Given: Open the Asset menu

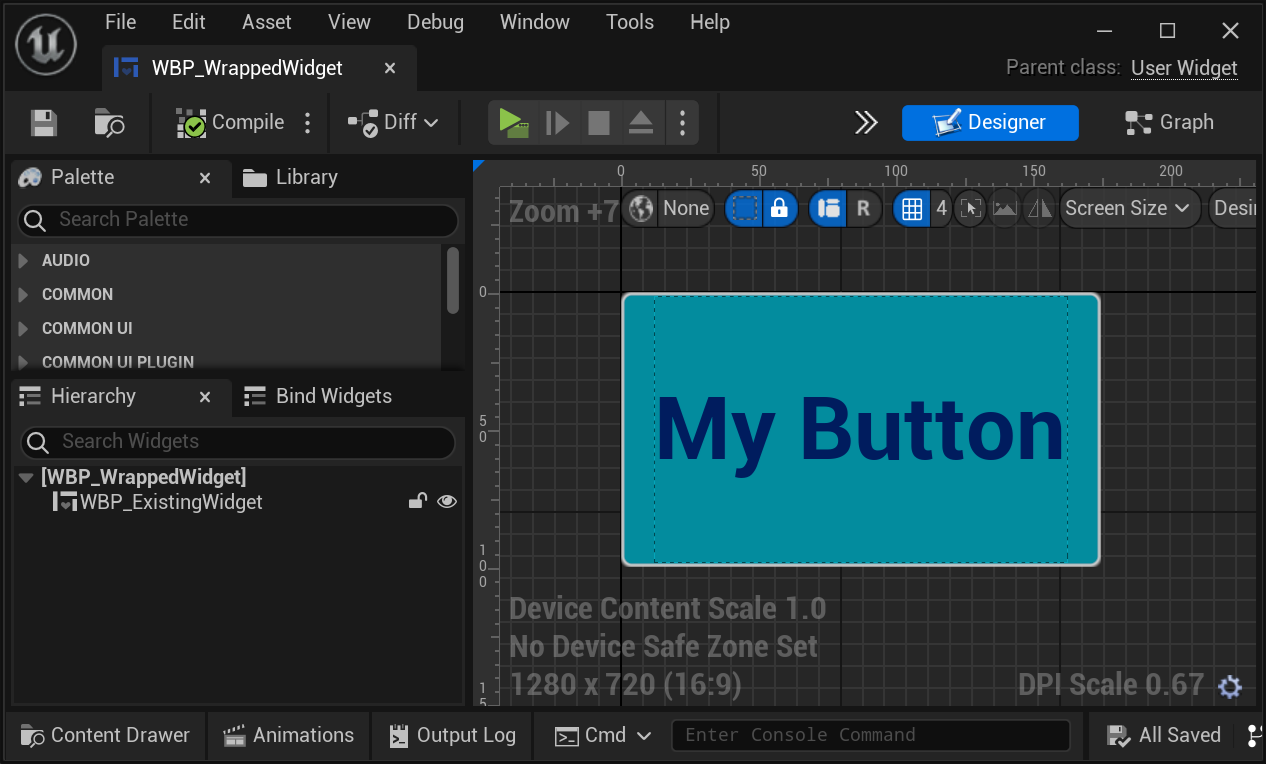Looking at the screenshot, I should pyautogui.click(x=267, y=22).
